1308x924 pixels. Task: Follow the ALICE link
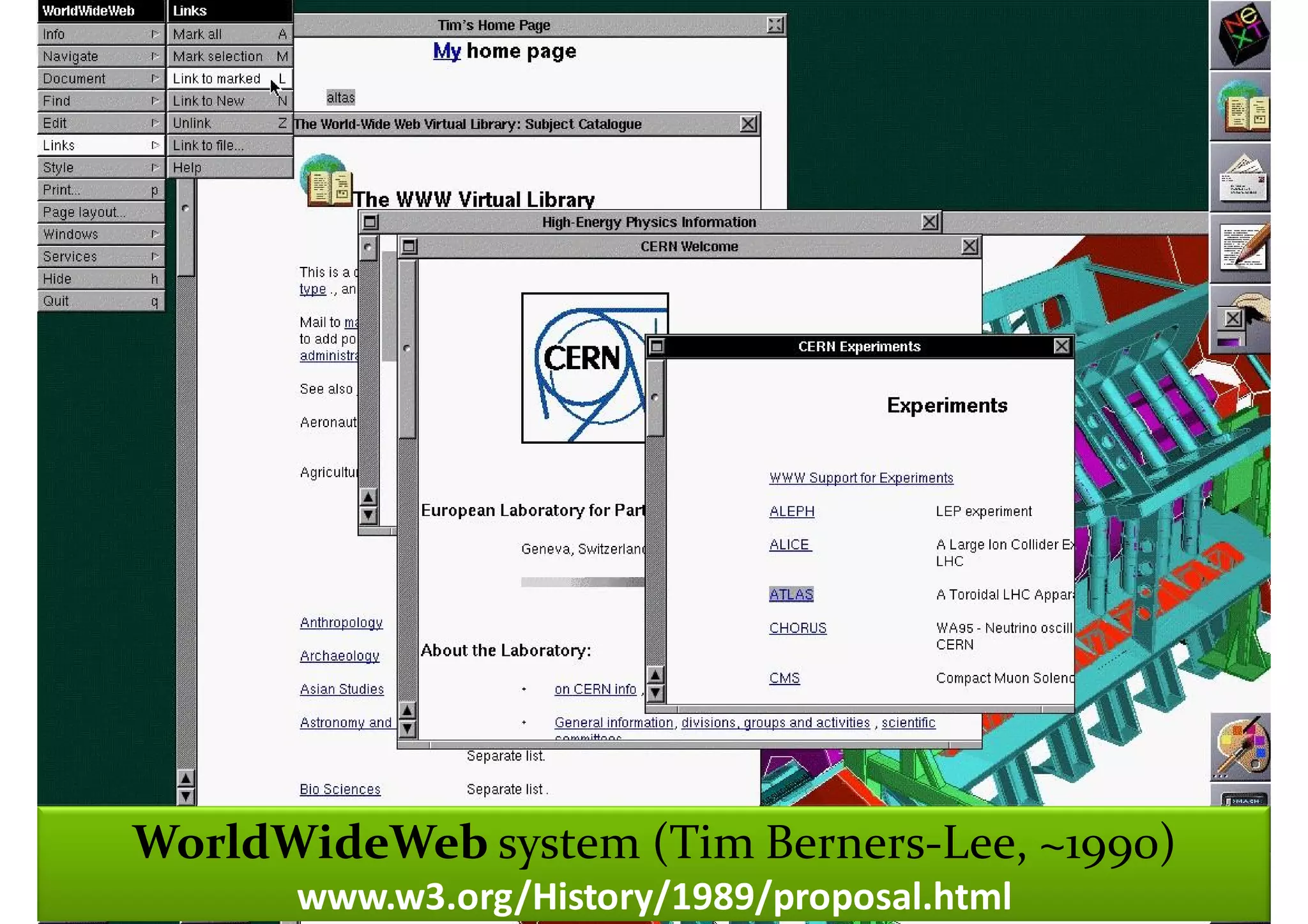[790, 545]
